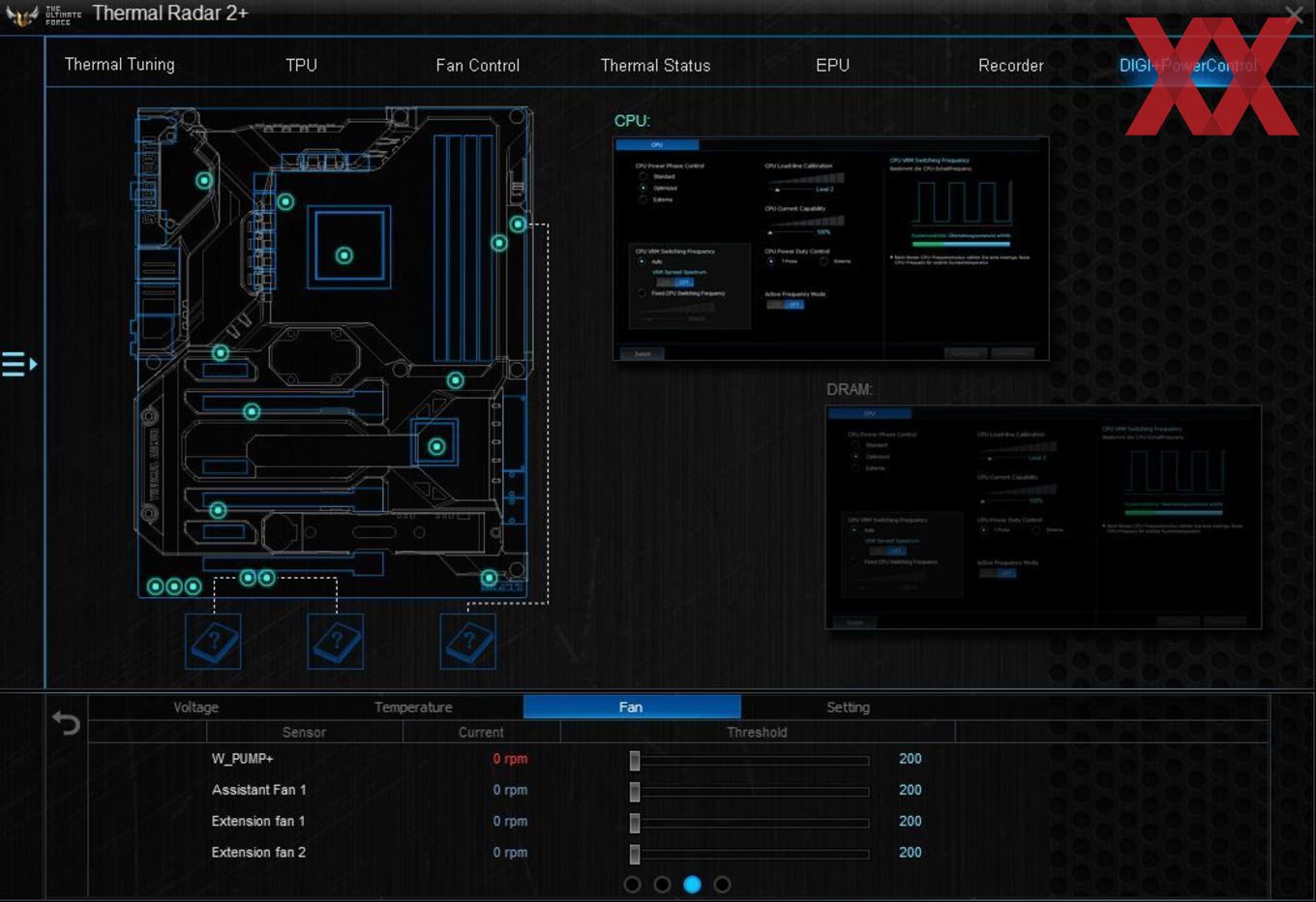This screenshot has height=902, width=1316.
Task: Select the sensor dot at the board's bottom-right corner
Action: click(x=490, y=578)
